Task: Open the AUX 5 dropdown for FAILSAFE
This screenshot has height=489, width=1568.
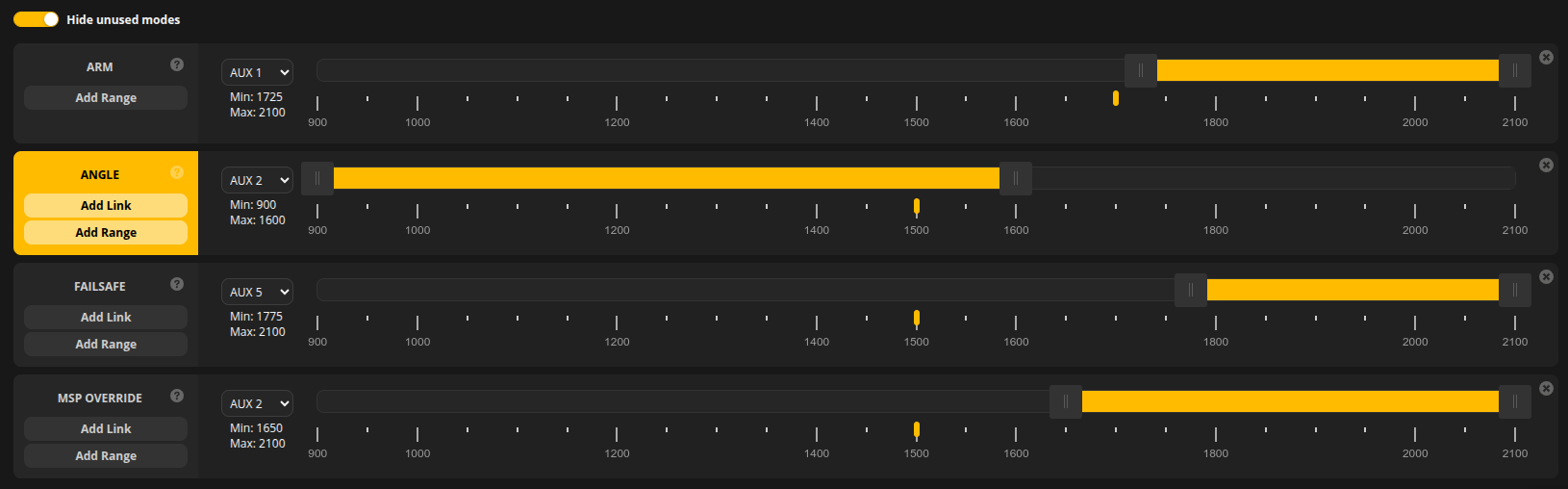Action: [x=257, y=292]
